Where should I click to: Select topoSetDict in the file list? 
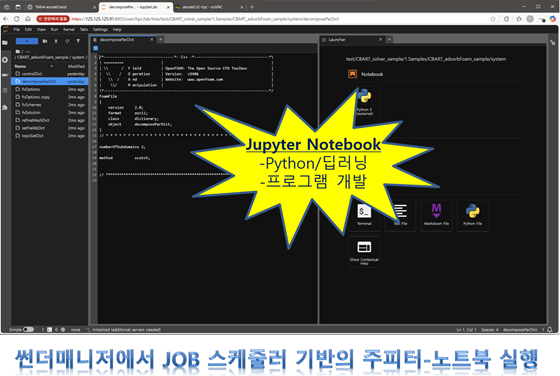[49, 136]
